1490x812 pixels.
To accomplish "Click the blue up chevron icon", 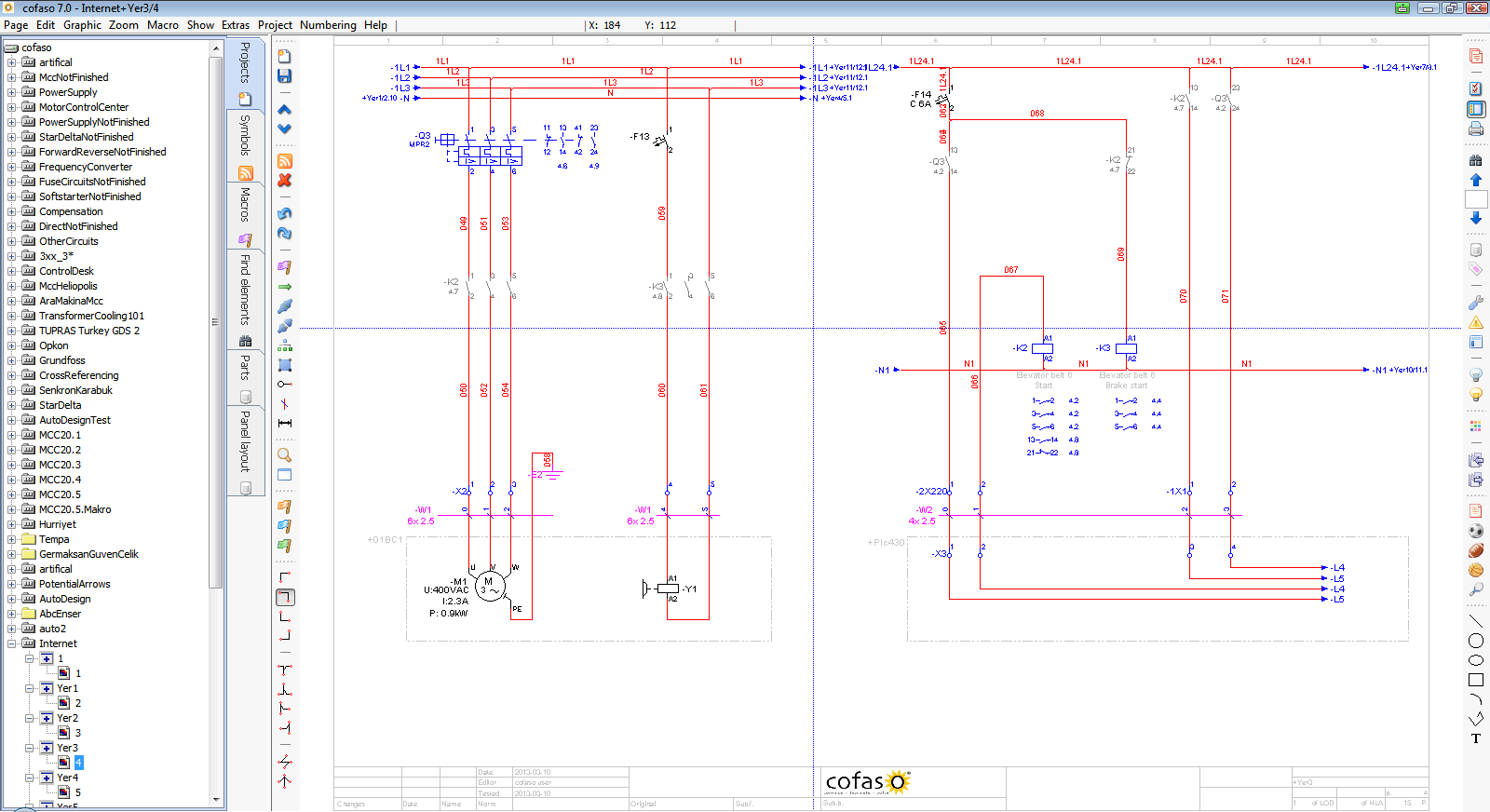I will click(x=285, y=109).
